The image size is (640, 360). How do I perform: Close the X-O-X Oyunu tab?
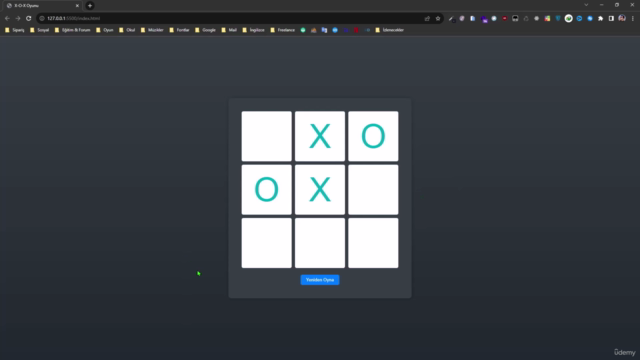(77, 6)
